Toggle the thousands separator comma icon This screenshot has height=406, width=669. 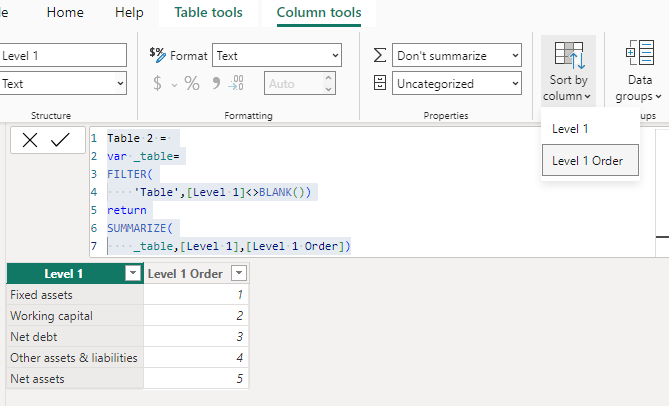click(216, 83)
